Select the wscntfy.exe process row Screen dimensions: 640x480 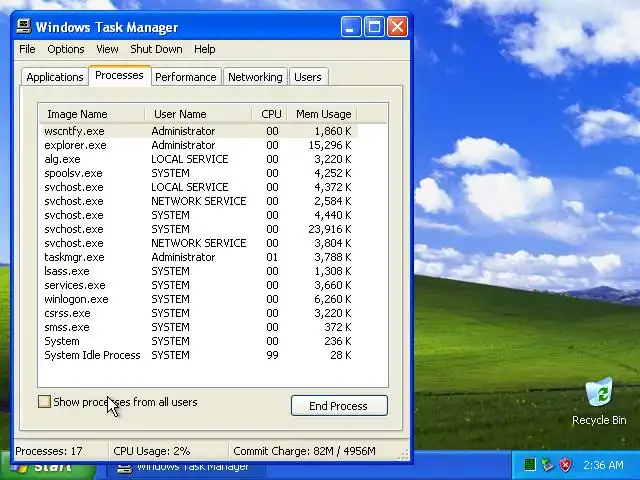point(198,131)
